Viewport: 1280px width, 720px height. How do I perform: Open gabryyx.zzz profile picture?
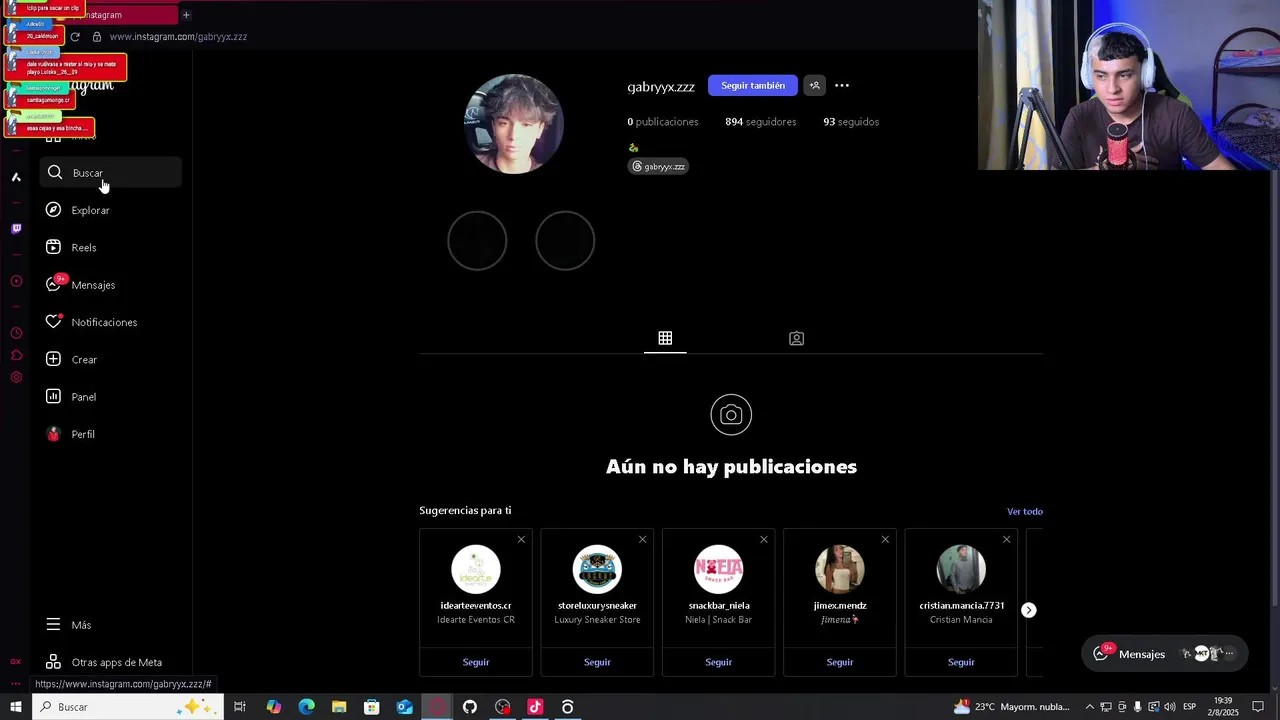coord(514,124)
